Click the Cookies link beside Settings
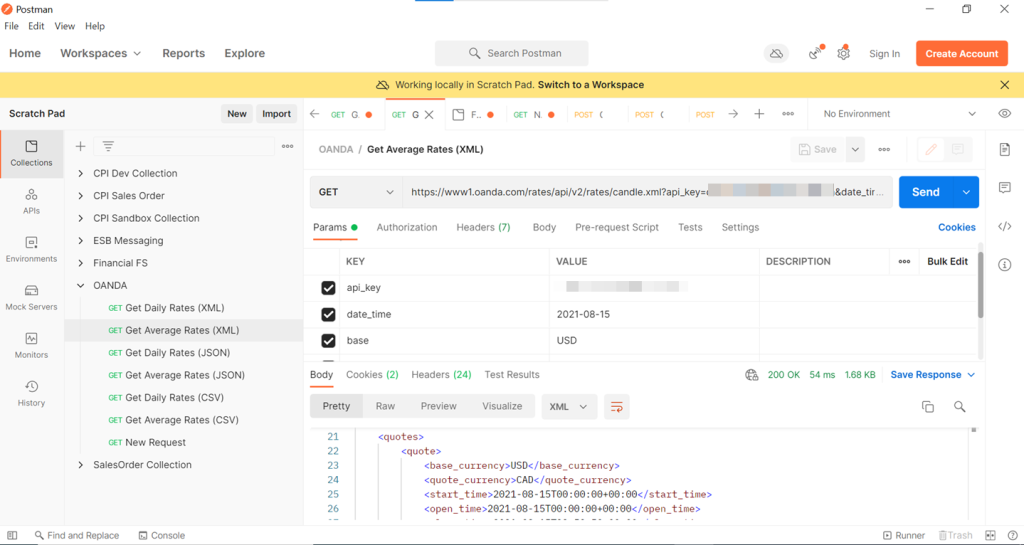This screenshot has height=545, width=1024. (x=957, y=227)
